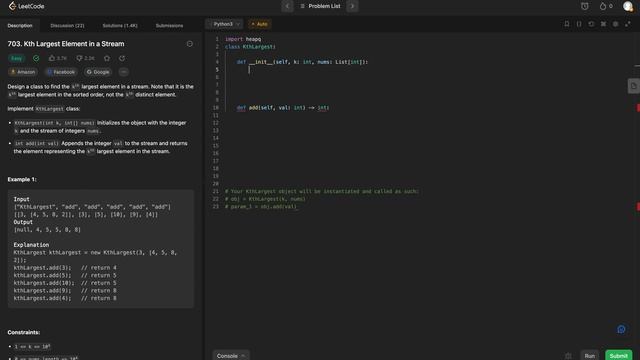Click the format code braces icon

579,24
